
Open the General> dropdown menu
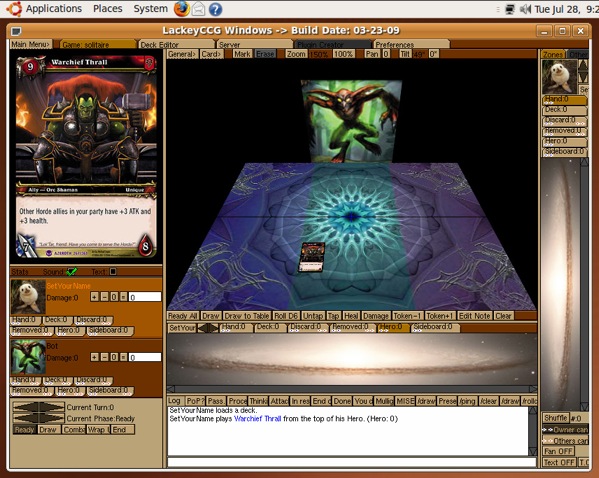click(x=182, y=54)
